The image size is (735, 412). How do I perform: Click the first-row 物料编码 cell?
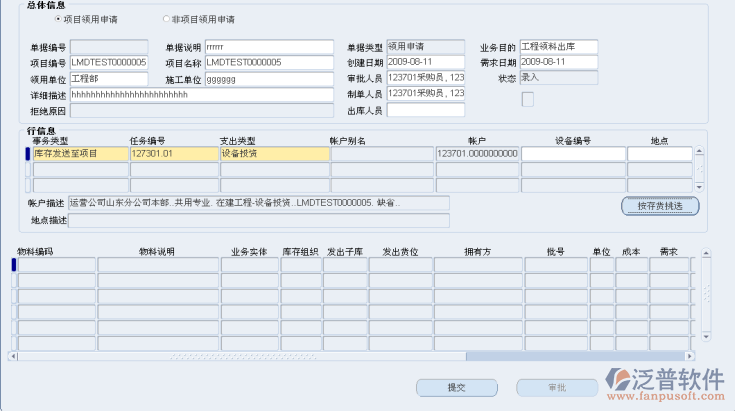click(57, 264)
